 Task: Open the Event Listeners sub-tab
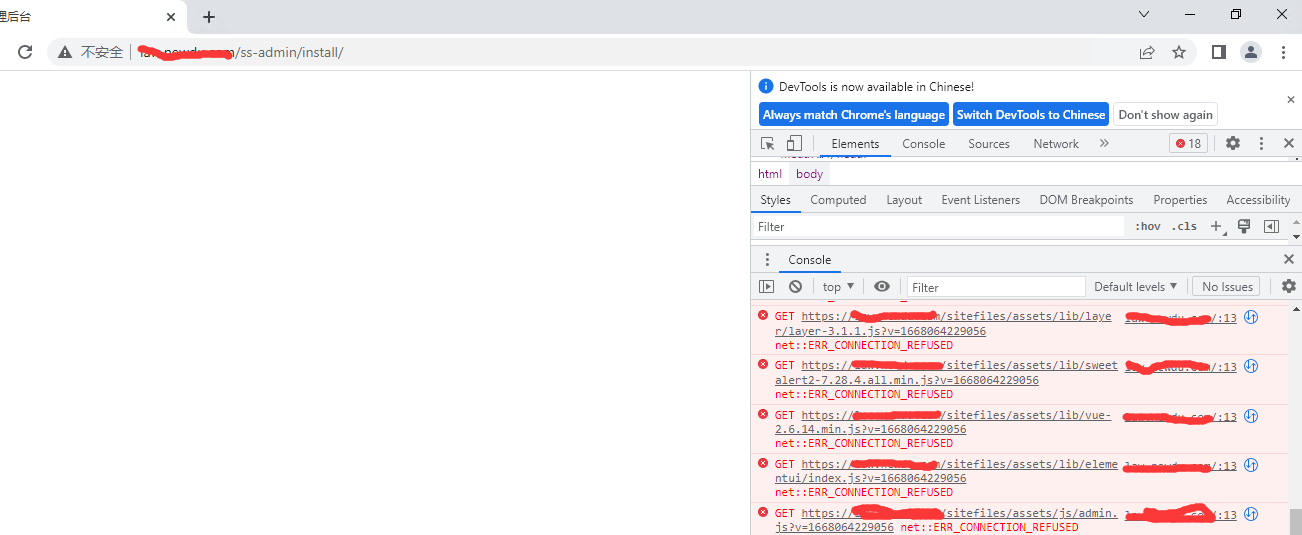(980, 200)
